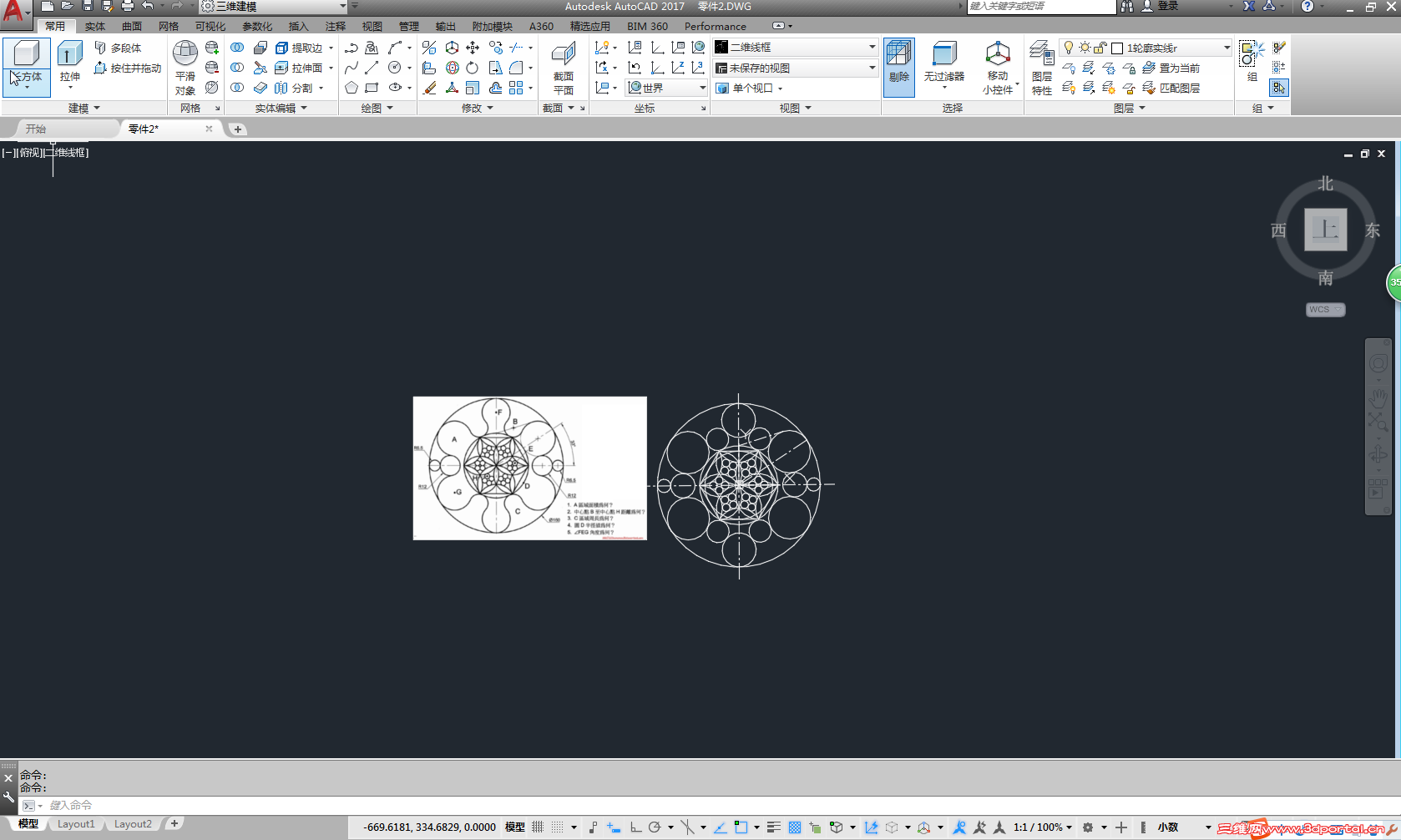
Task: Switch to the Layout1 tab
Action: click(x=76, y=824)
